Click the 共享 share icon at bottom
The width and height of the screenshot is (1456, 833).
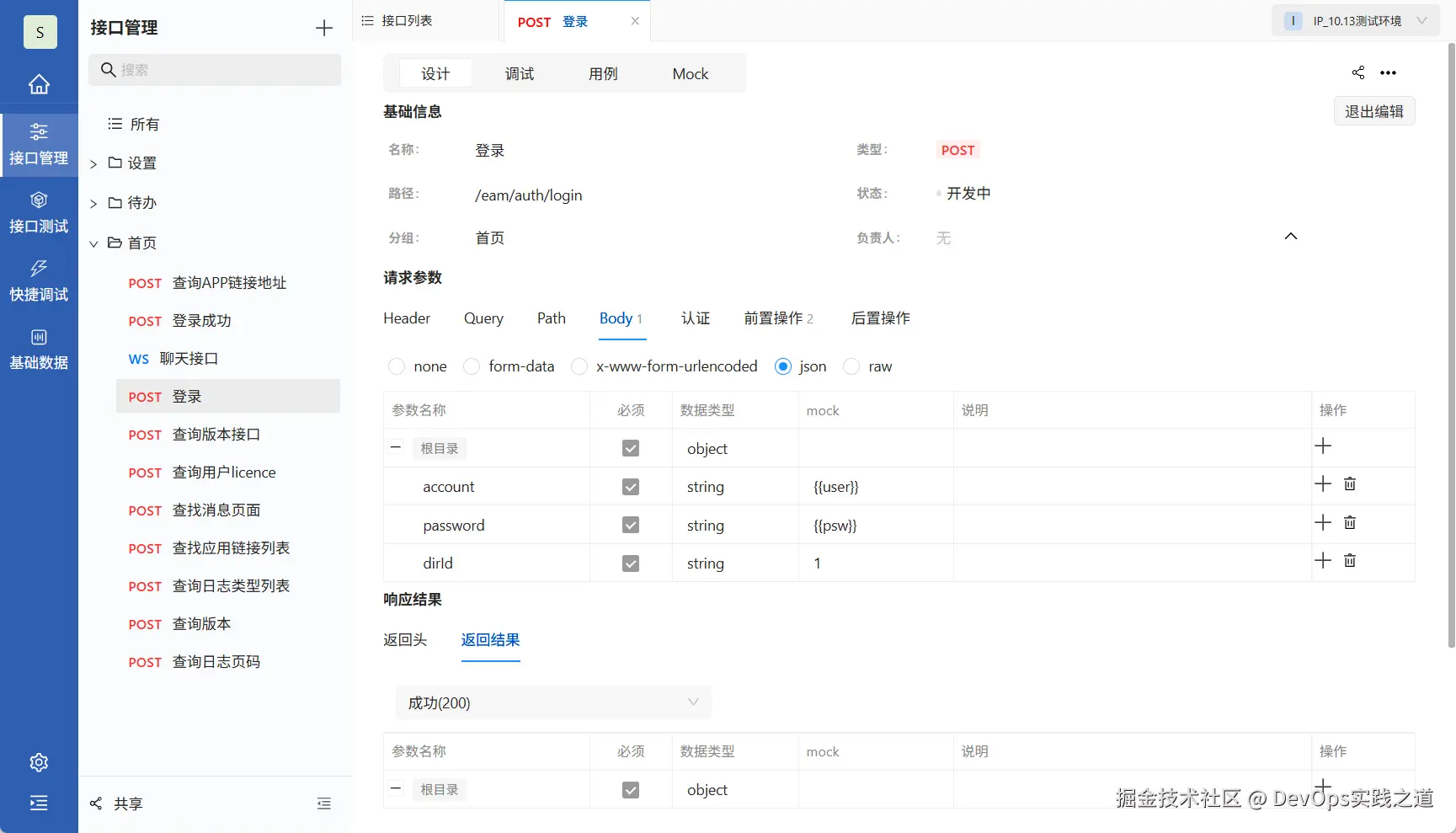(x=96, y=804)
